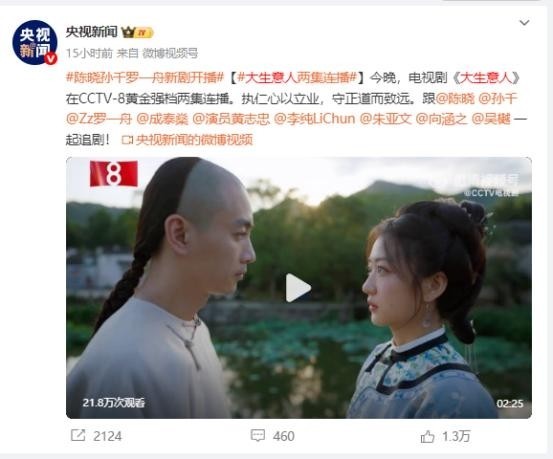Open hashtag #陈晓孙千罗一舟新剧开播#

[x=145, y=78]
